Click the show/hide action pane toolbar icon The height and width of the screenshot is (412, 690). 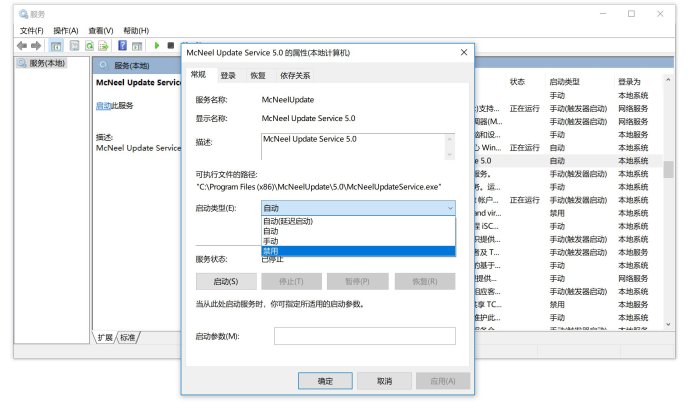(x=137, y=45)
